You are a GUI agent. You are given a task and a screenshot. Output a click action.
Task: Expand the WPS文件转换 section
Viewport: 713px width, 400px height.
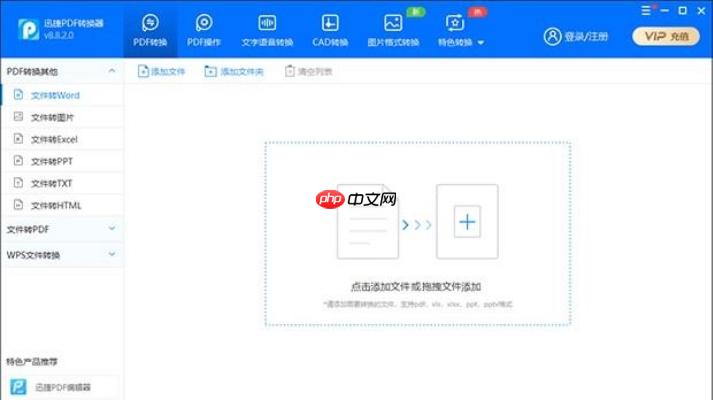pyautogui.click(x=112, y=254)
